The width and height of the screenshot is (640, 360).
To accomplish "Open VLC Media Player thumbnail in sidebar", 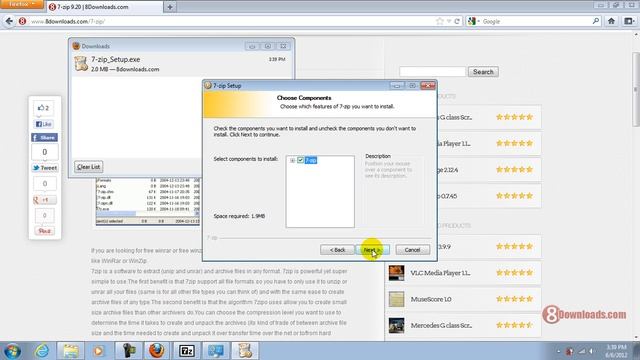I will [x=396, y=273].
